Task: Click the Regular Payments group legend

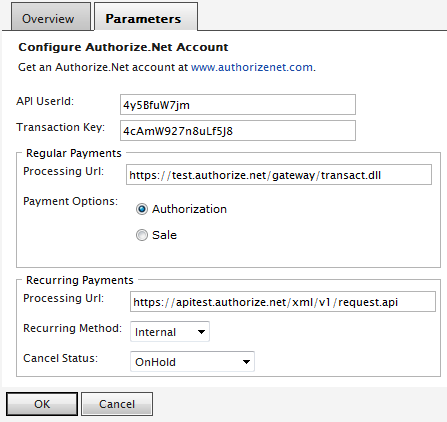Action: (x=74, y=153)
